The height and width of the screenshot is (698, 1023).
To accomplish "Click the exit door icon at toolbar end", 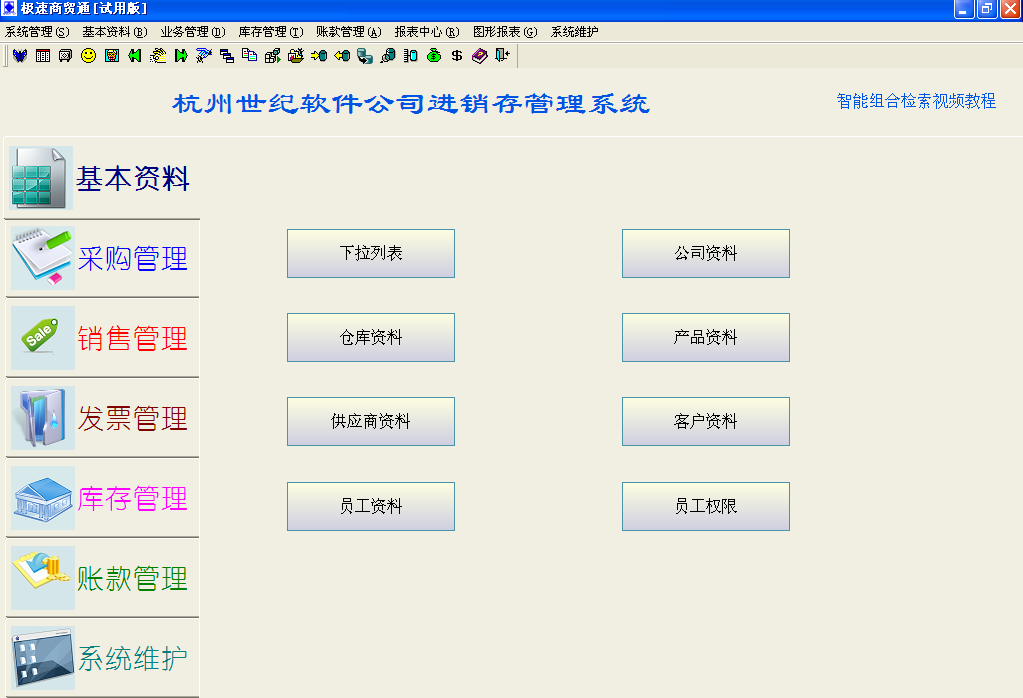I will click(503, 57).
